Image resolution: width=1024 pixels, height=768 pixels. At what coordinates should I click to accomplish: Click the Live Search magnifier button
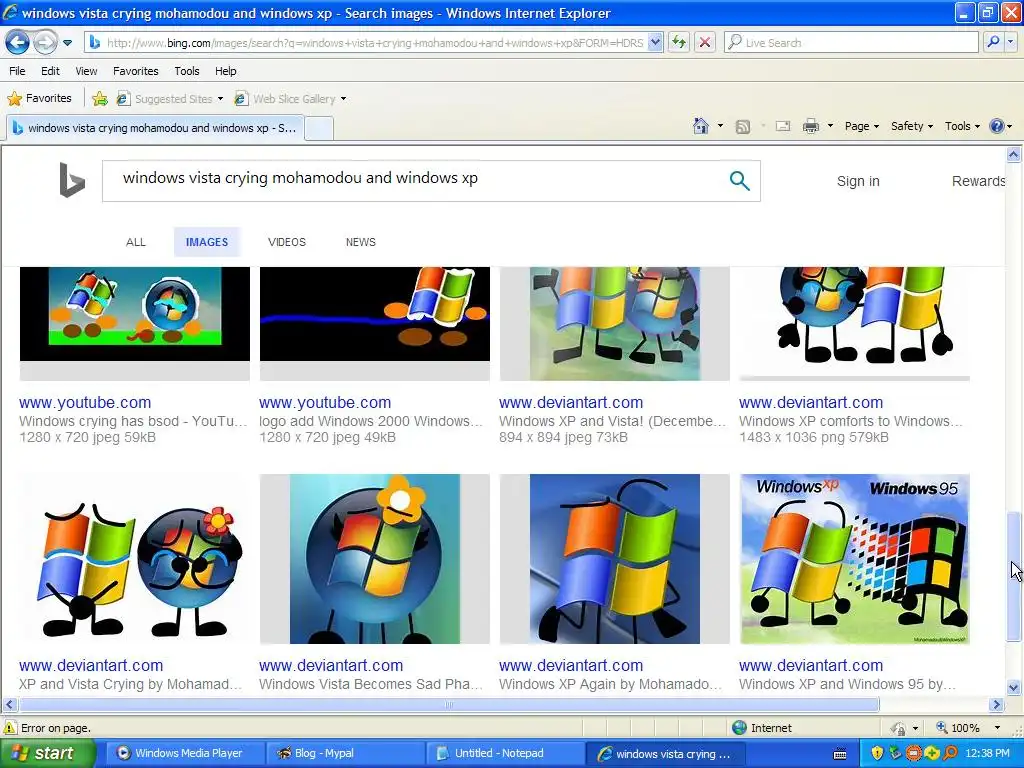993,42
